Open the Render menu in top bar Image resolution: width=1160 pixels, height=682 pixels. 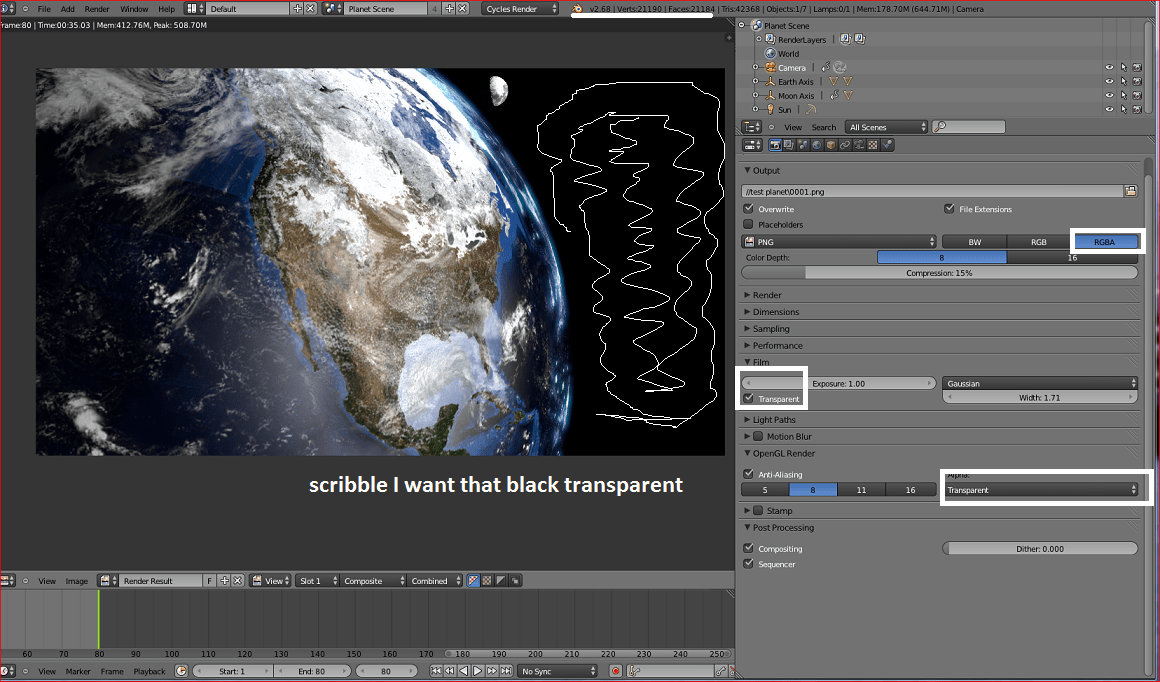point(97,9)
